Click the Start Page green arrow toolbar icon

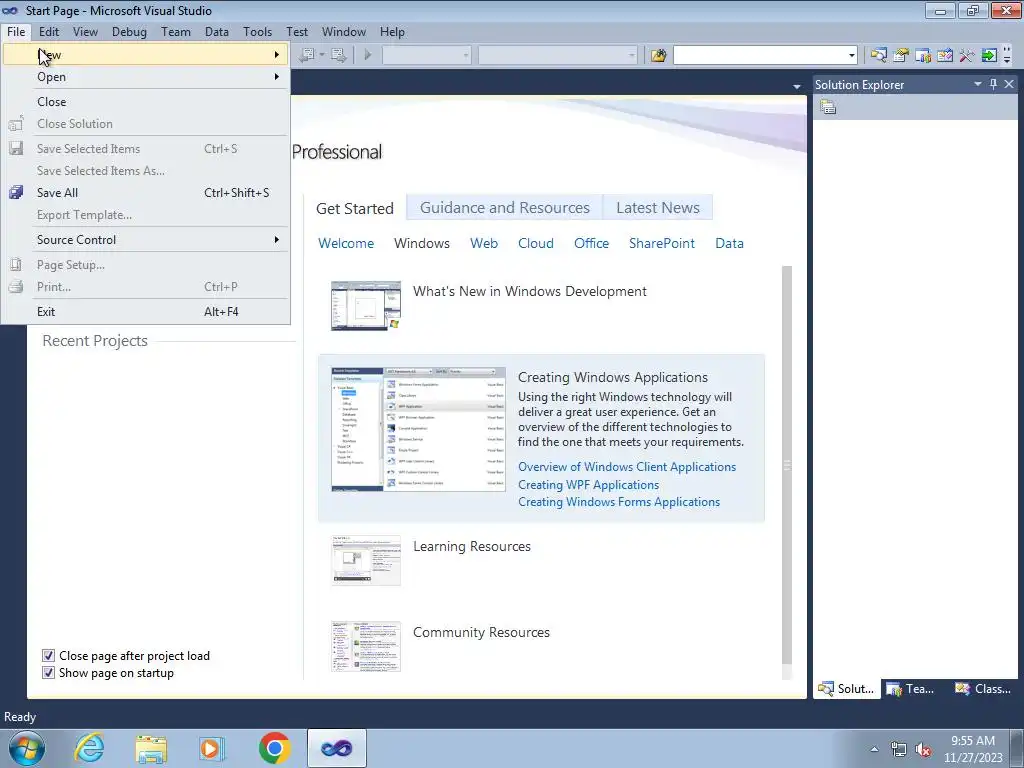pos(989,56)
